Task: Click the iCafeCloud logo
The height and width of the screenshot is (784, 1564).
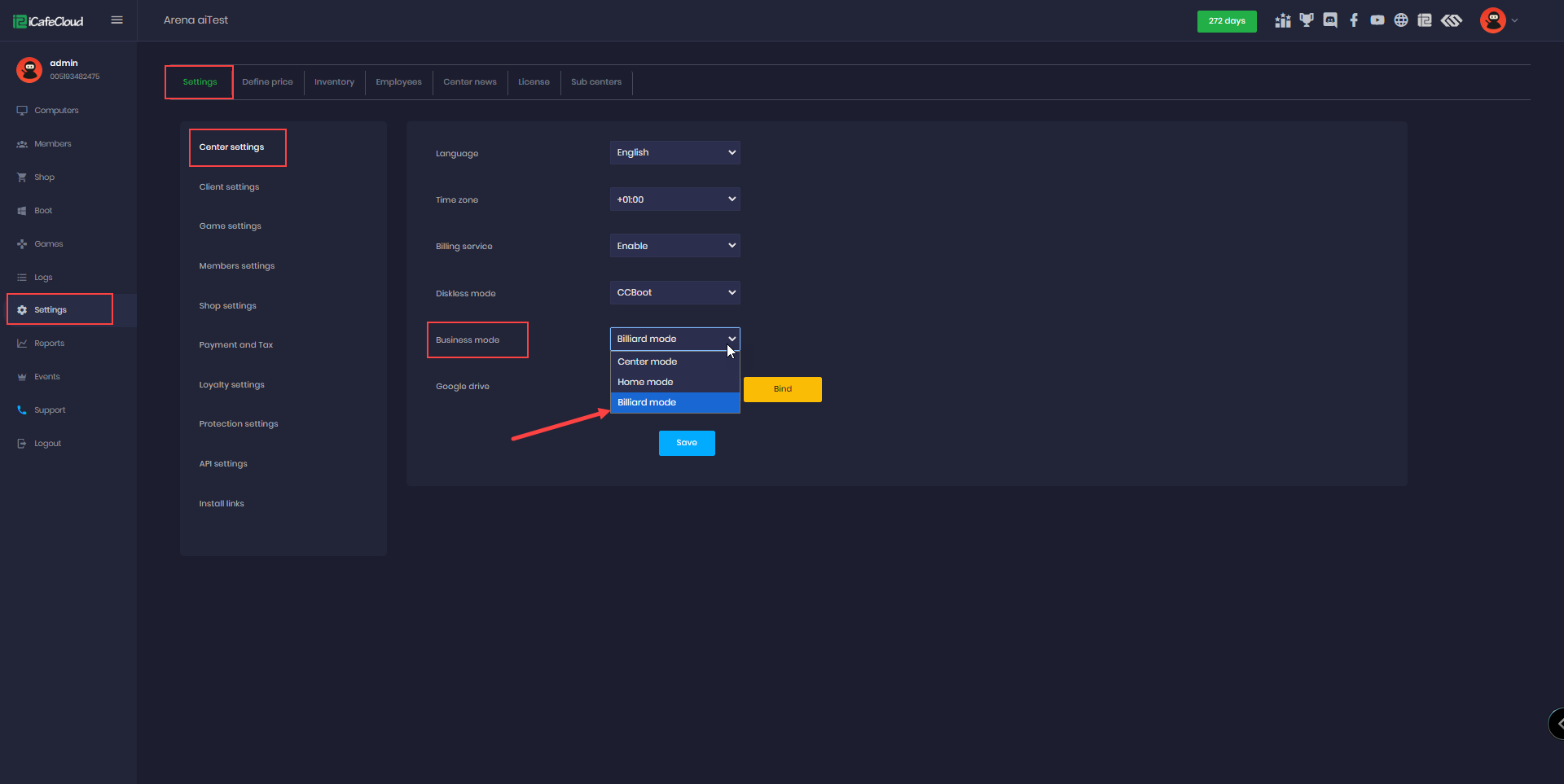Action: click(49, 21)
